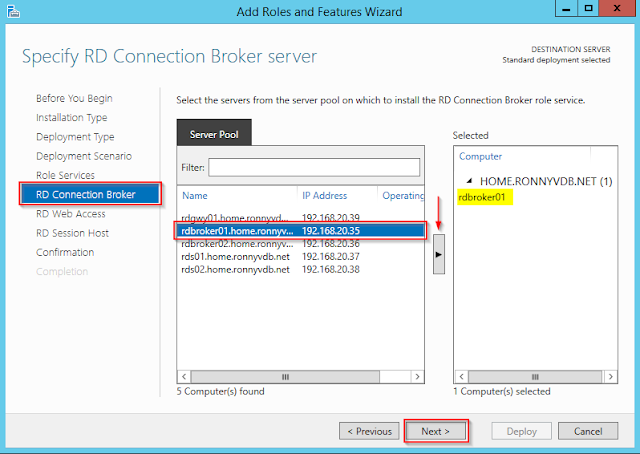The height and width of the screenshot is (454, 640).
Task: Click the Filter text field
Action: [314, 167]
